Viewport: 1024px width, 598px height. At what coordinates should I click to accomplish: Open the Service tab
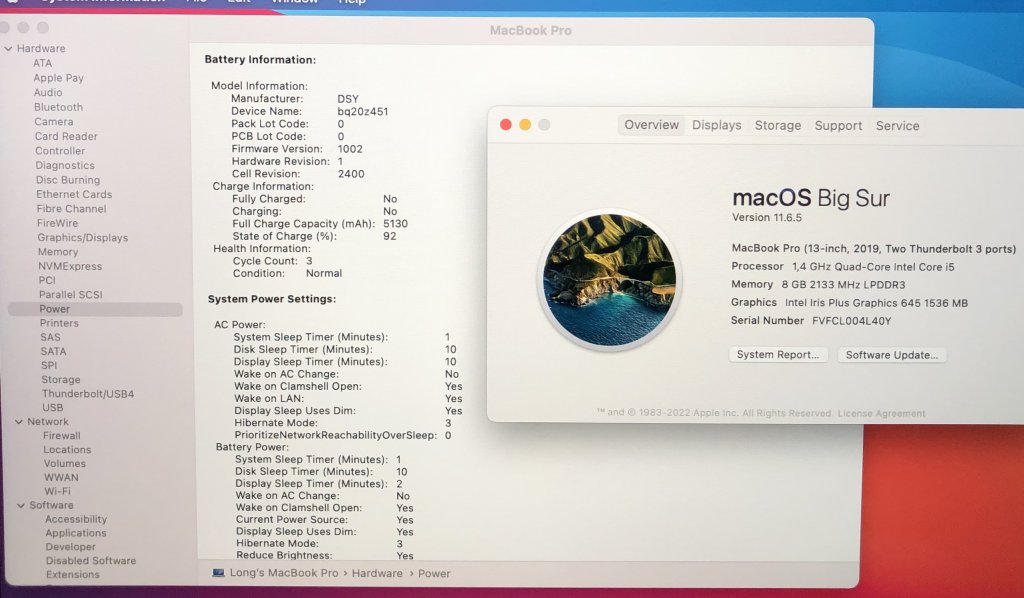[897, 126]
